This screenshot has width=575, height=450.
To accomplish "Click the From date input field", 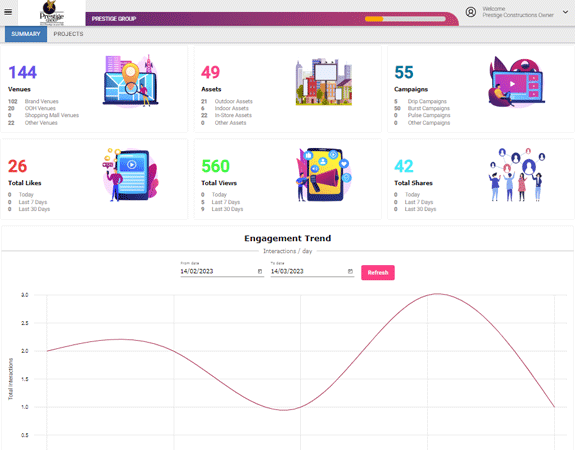I will (222, 271).
